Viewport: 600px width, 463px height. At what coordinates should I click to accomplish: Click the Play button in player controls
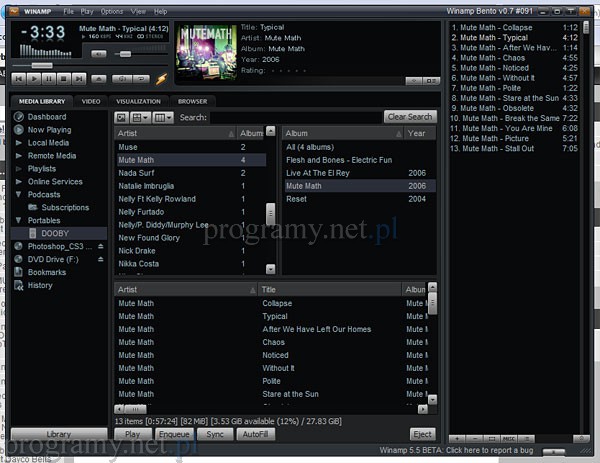coord(35,77)
